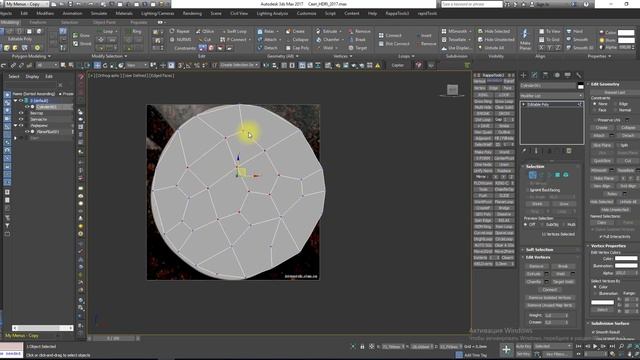
Task: Collapse the Edit Vertices rollout
Action: (538, 258)
